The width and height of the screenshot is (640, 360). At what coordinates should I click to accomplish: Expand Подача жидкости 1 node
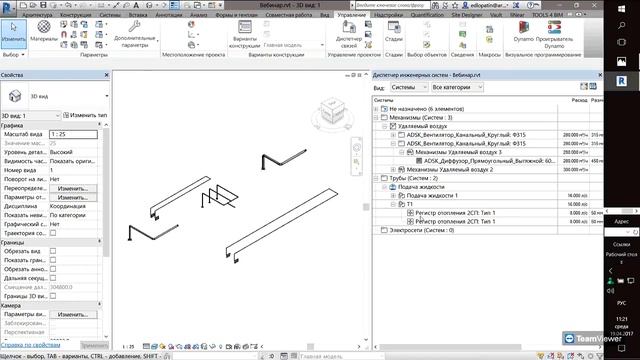(x=393, y=196)
